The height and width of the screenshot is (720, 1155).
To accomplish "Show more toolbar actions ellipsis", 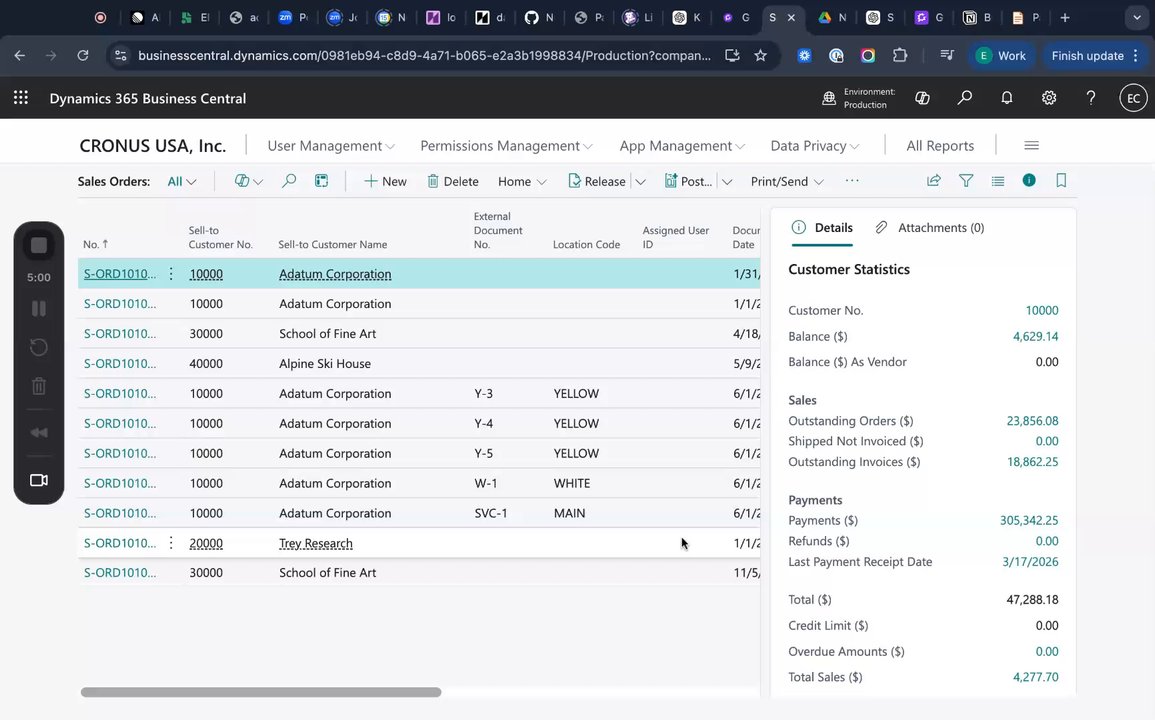I will 852,181.
